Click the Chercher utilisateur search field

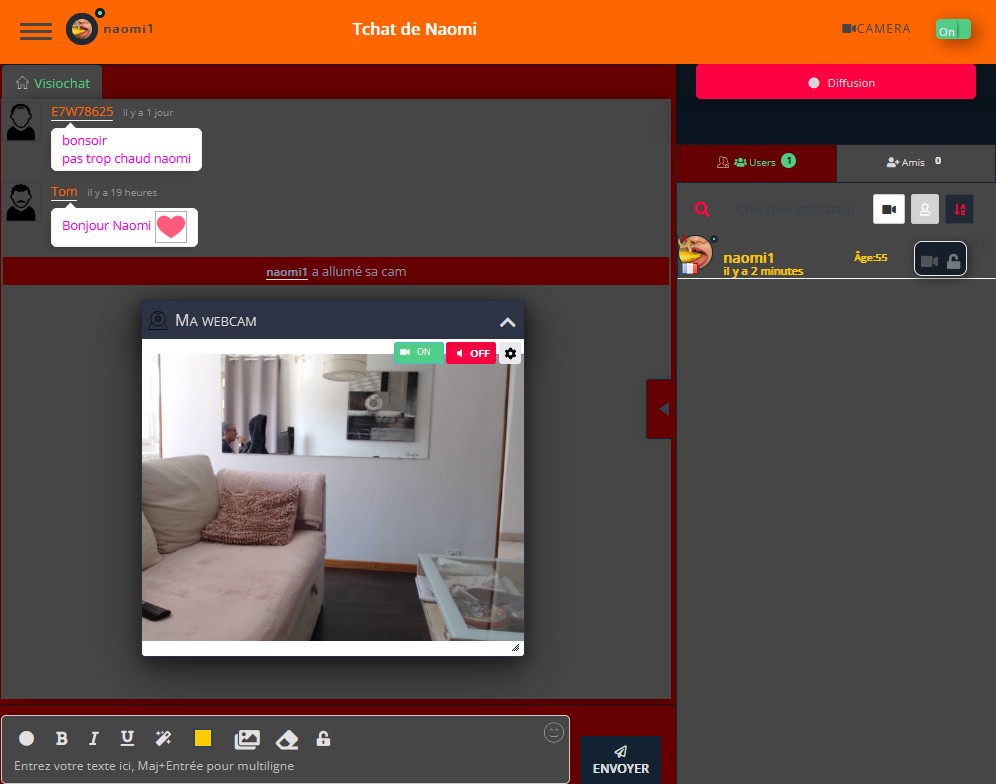[x=796, y=209]
